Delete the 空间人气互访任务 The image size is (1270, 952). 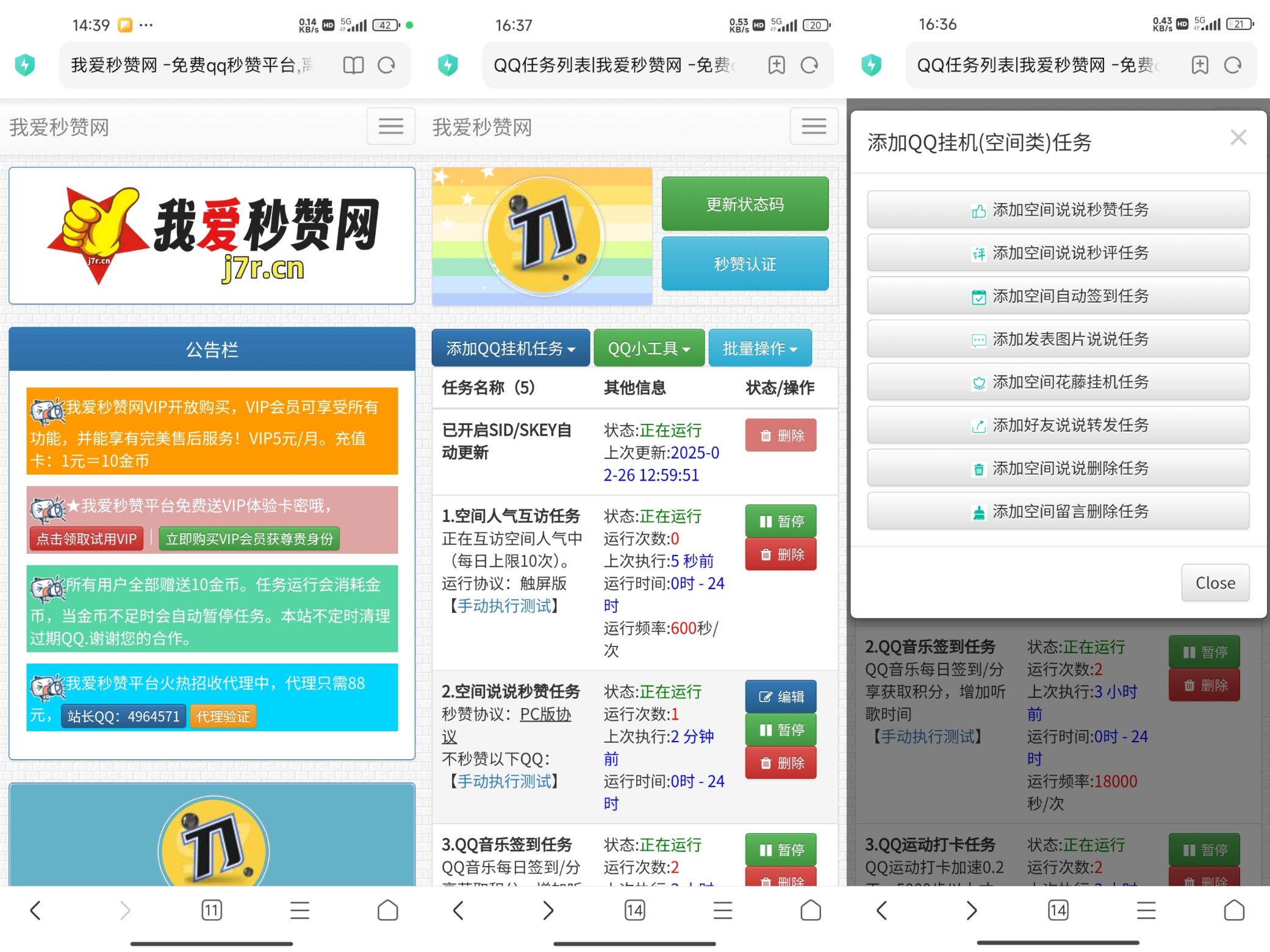point(781,554)
